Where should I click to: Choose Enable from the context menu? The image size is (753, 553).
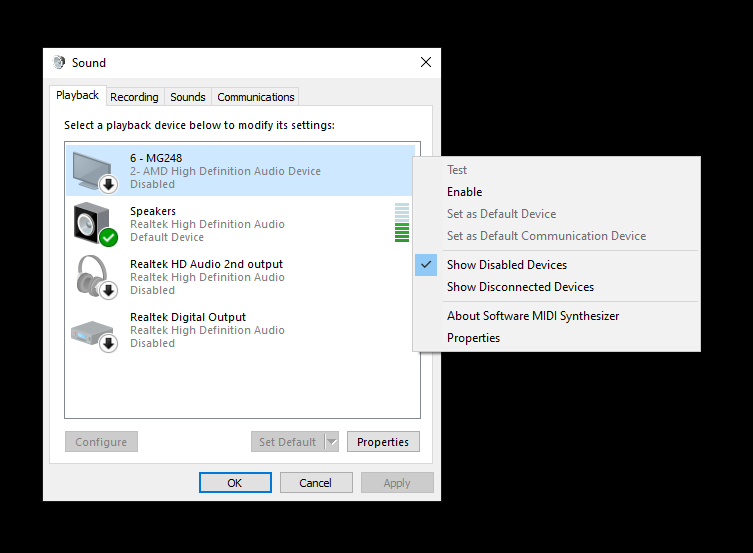coord(464,192)
